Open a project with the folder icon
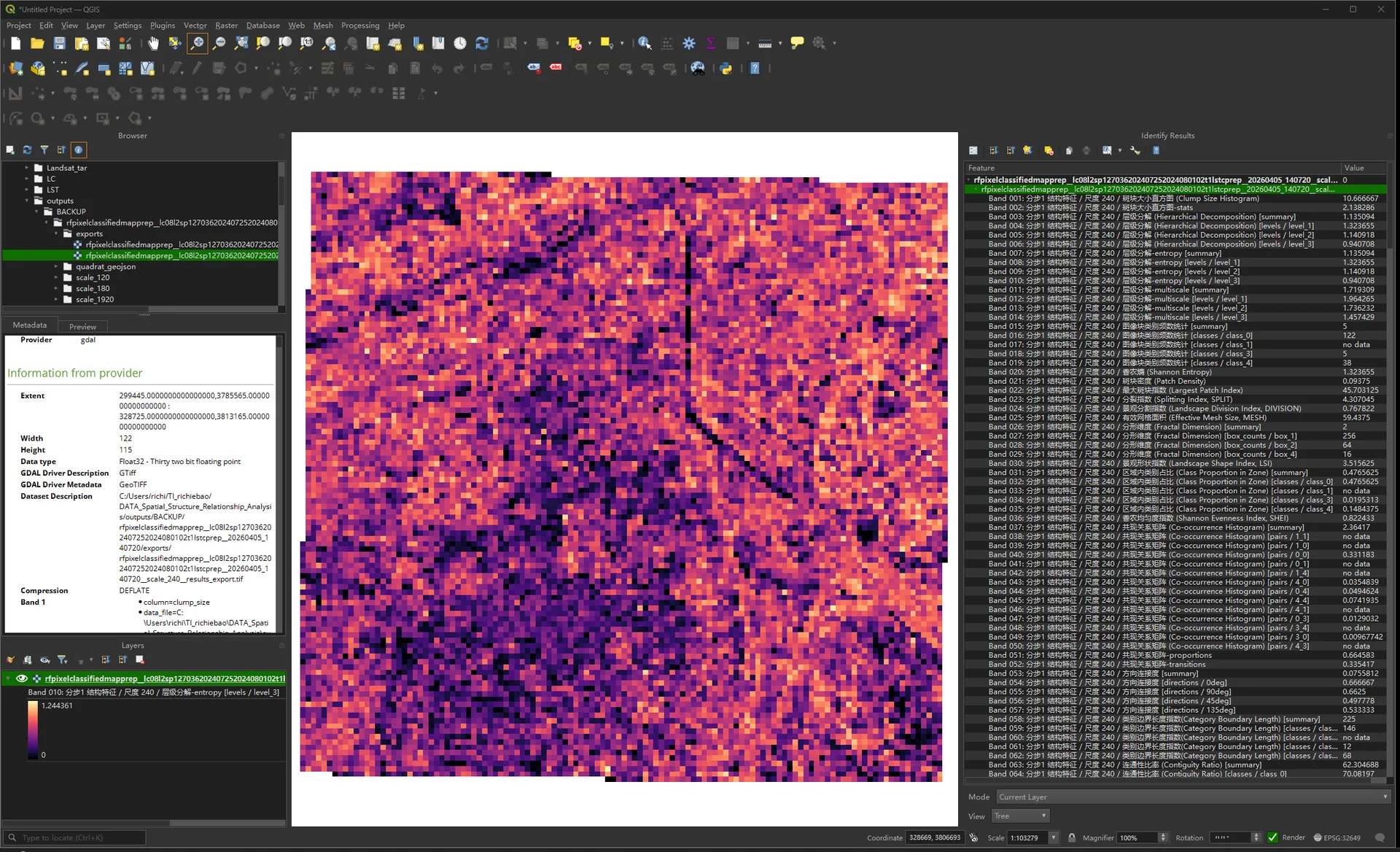The height and width of the screenshot is (852, 1400). click(x=37, y=44)
